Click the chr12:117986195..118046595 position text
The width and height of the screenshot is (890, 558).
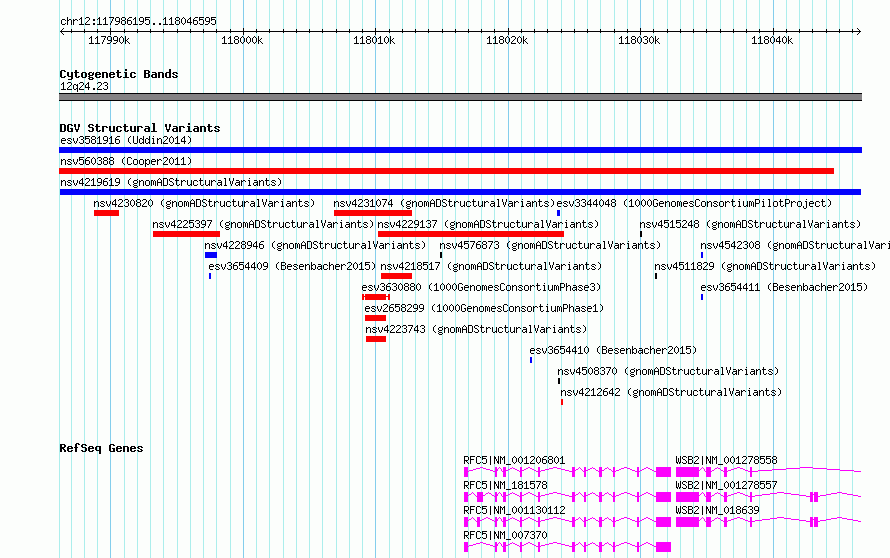tap(138, 21)
